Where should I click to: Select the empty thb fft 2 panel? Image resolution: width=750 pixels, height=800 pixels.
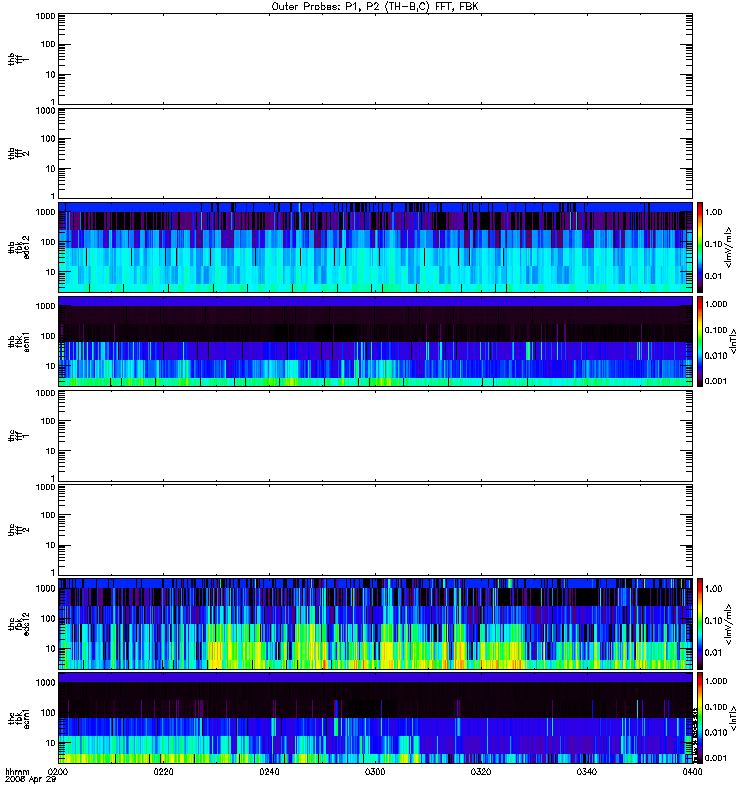point(375,153)
